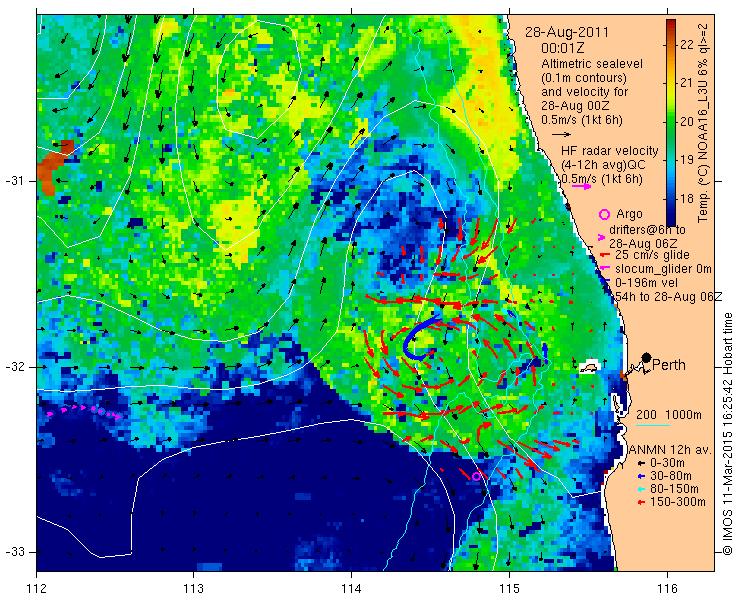Click the 'slocum_glider 0m' legend text
The image size is (740, 600).
tap(663, 269)
